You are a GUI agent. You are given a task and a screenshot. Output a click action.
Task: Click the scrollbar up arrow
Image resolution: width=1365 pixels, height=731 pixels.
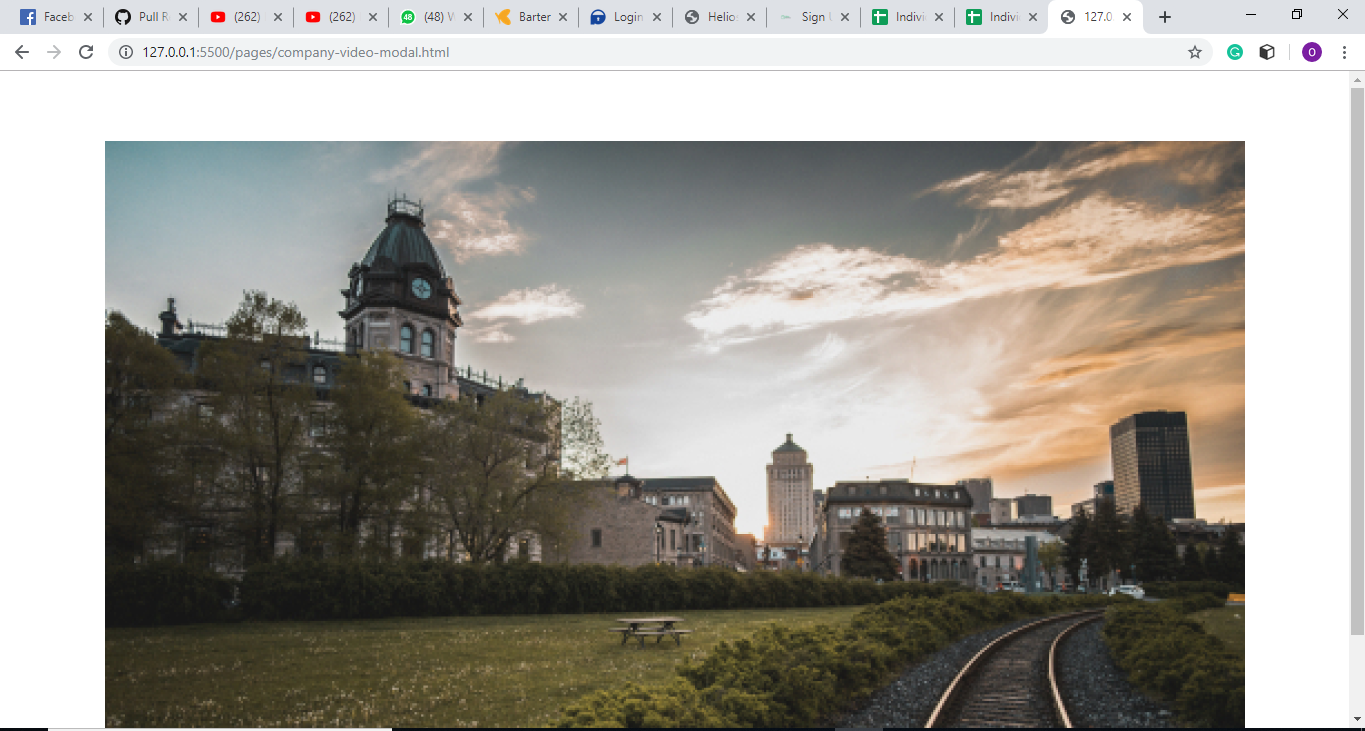click(1357, 79)
